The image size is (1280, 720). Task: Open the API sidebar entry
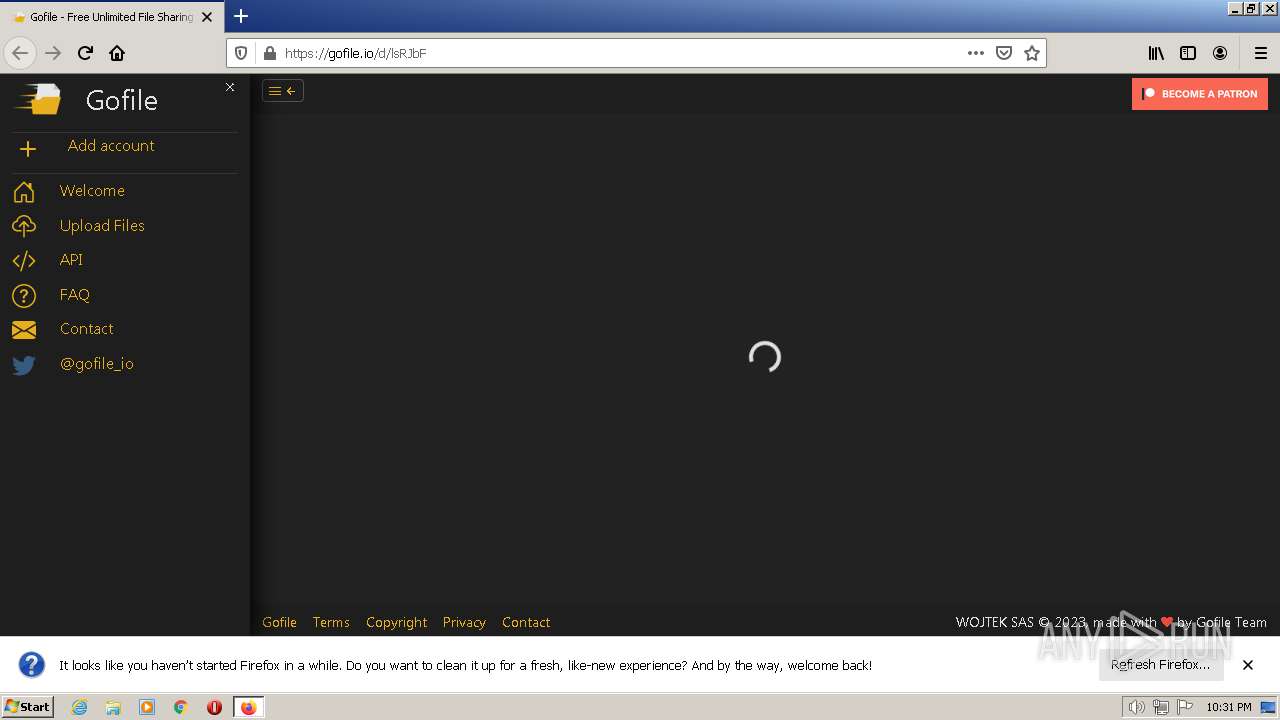(71, 260)
